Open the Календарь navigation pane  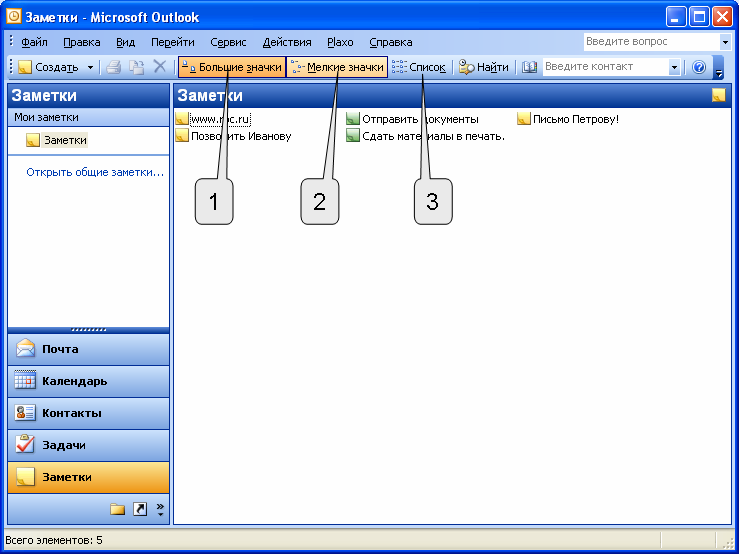(x=89, y=381)
